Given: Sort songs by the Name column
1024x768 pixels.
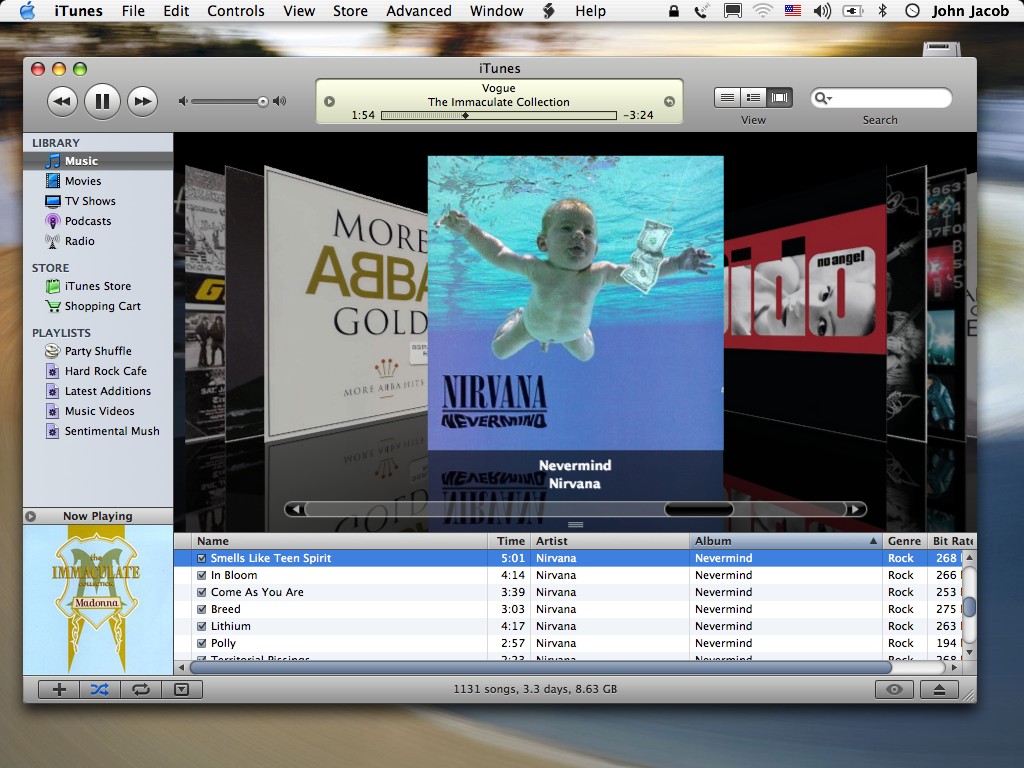Looking at the screenshot, I should [340, 541].
